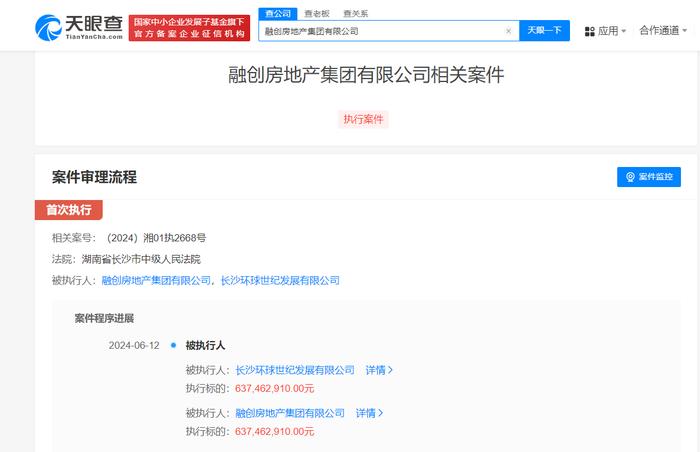This screenshot has height=452, width=700.
Task: Click the page title 融创房地产集团有限公司相关案件
Action: 366,75
